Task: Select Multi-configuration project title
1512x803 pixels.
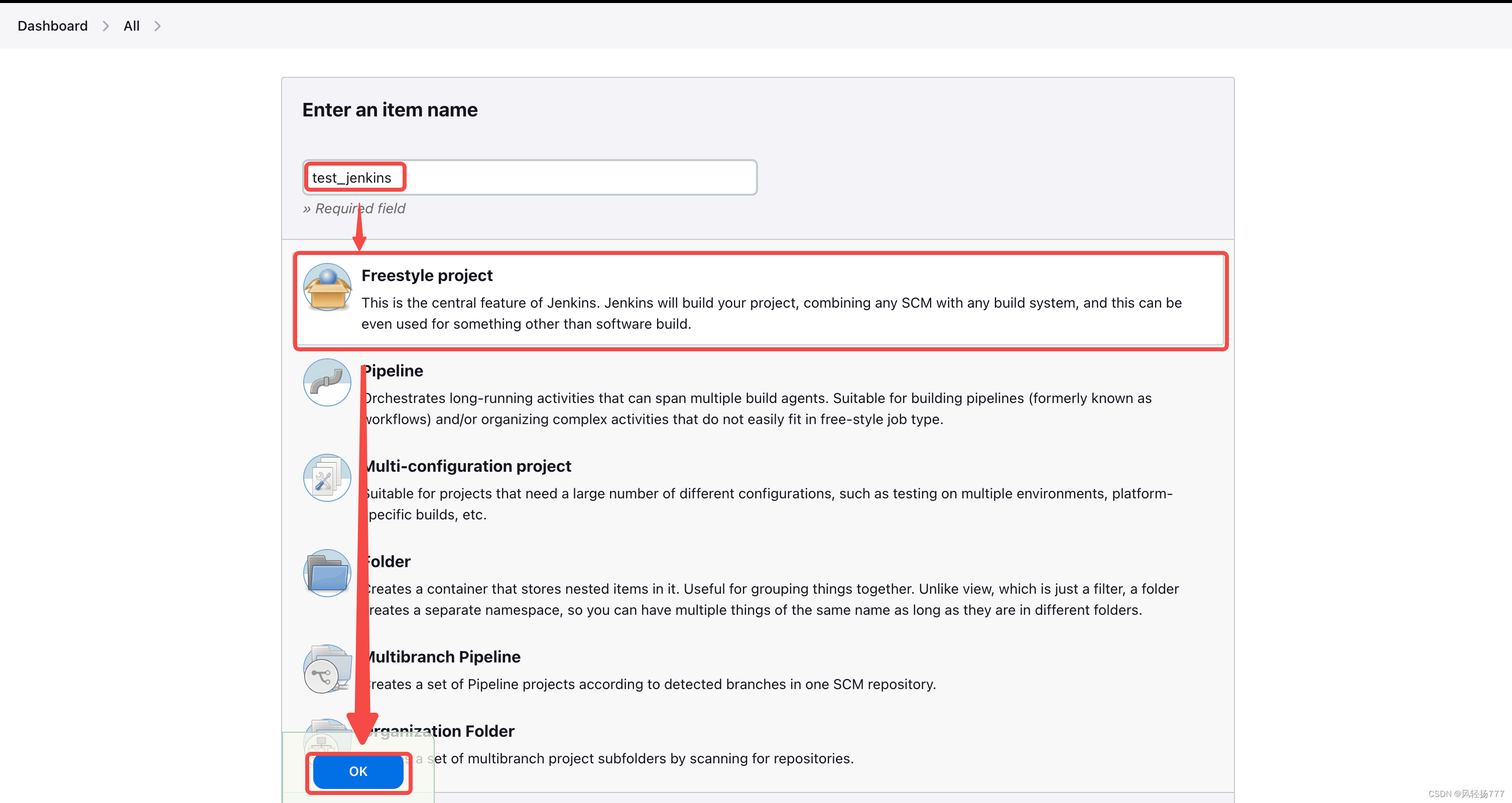Action: click(467, 466)
